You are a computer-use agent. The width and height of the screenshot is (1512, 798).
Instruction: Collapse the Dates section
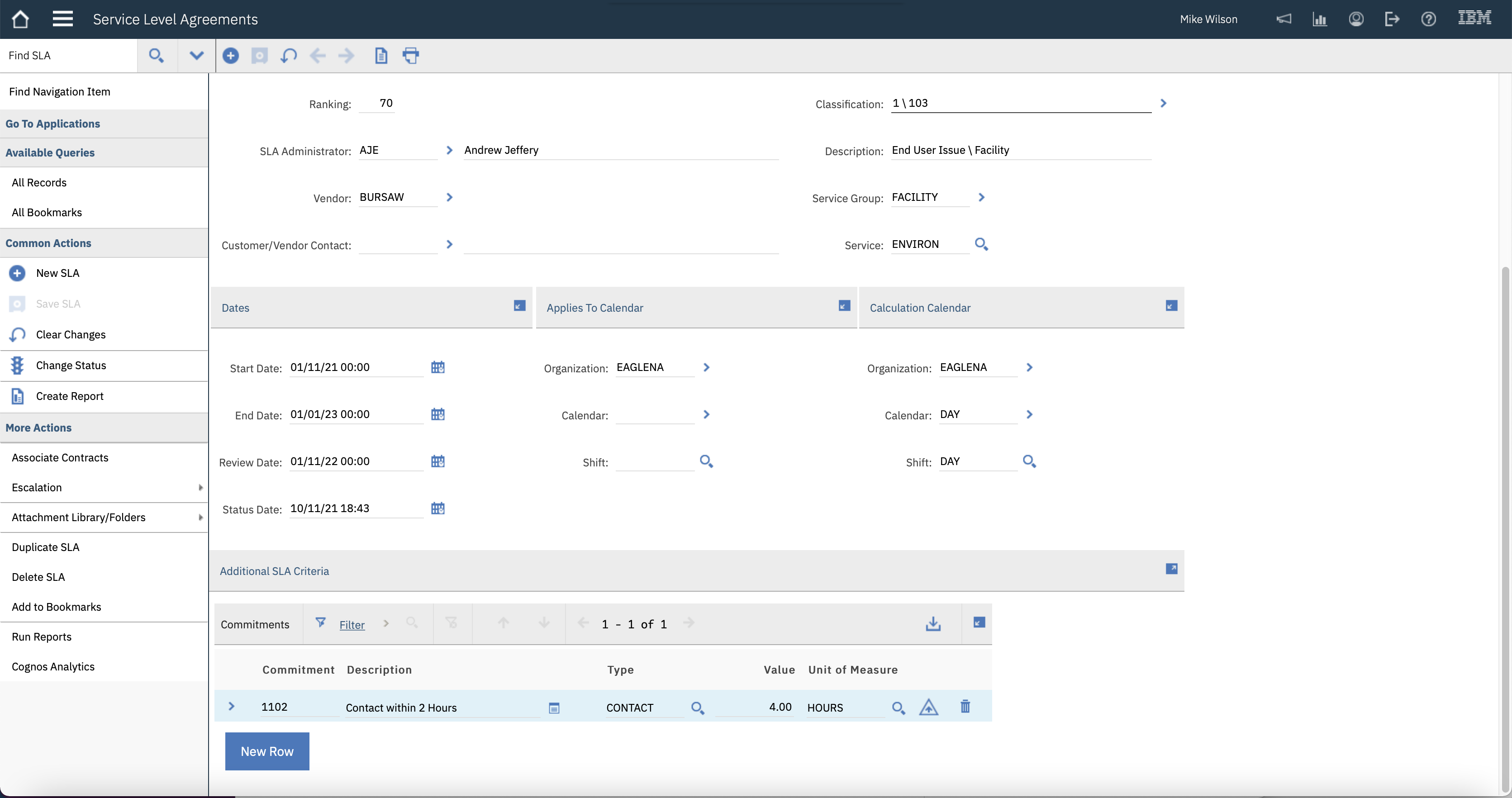click(x=519, y=306)
